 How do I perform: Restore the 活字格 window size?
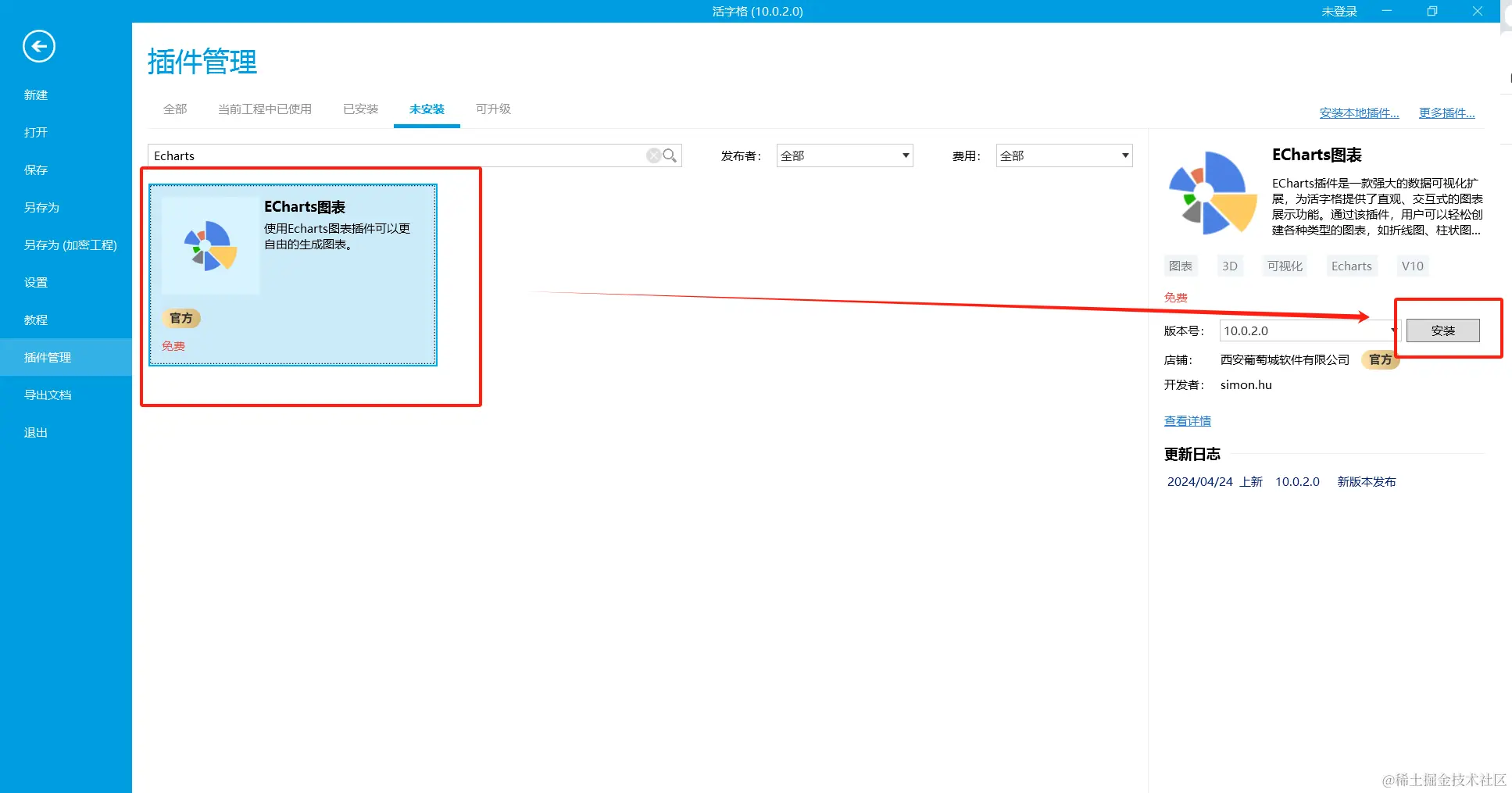(x=1432, y=11)
